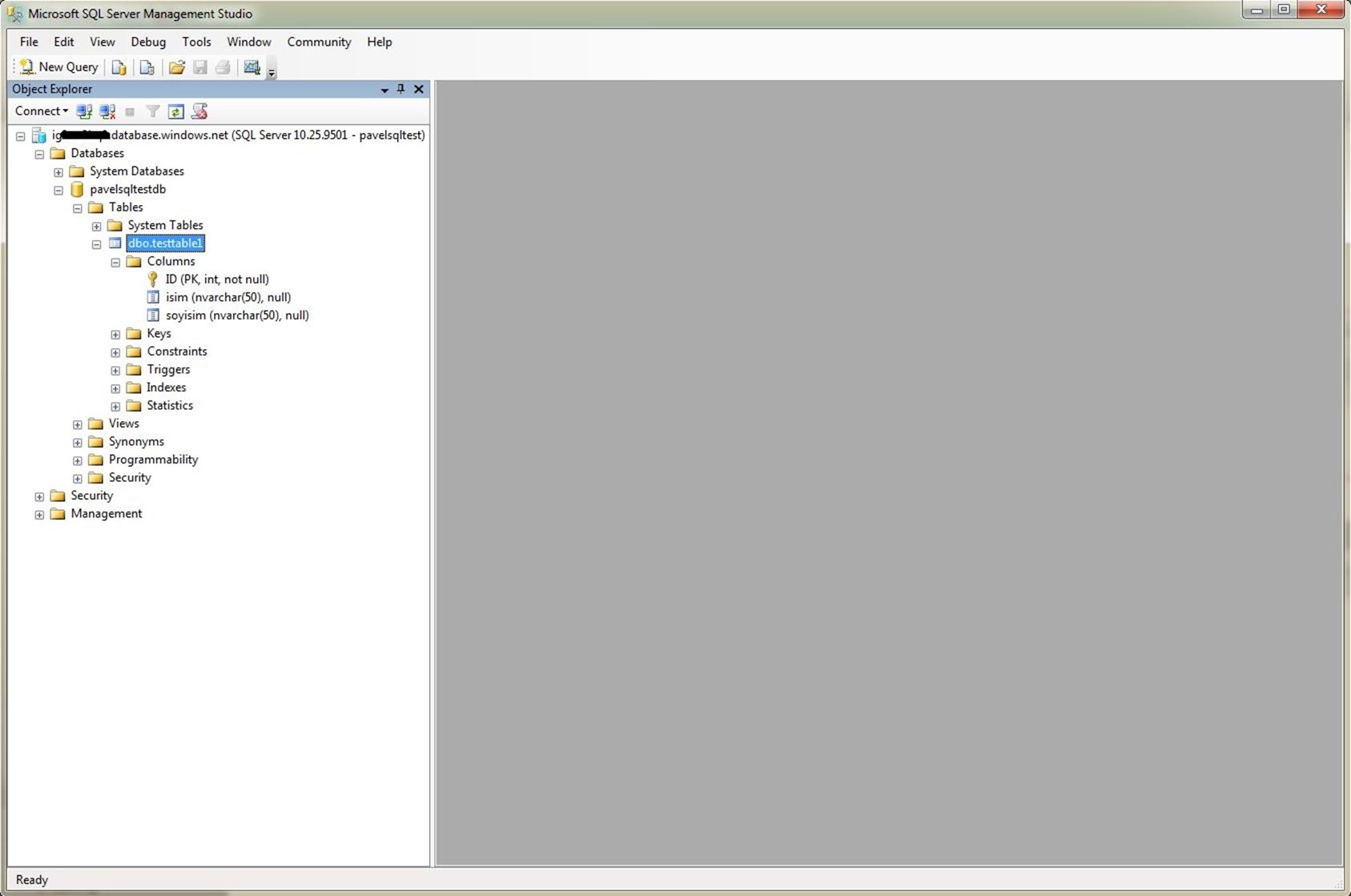Expand the database-level Security folder under pavelsqltestdb
Viewport: 1351px width, 896px height.
[78, 479]
